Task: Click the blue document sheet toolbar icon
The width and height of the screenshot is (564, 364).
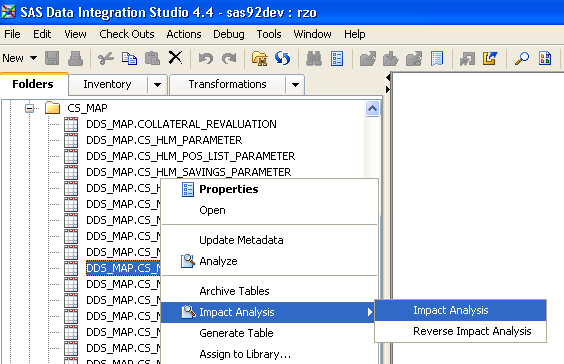Action: pyautogui.click(x=437, y=58)
